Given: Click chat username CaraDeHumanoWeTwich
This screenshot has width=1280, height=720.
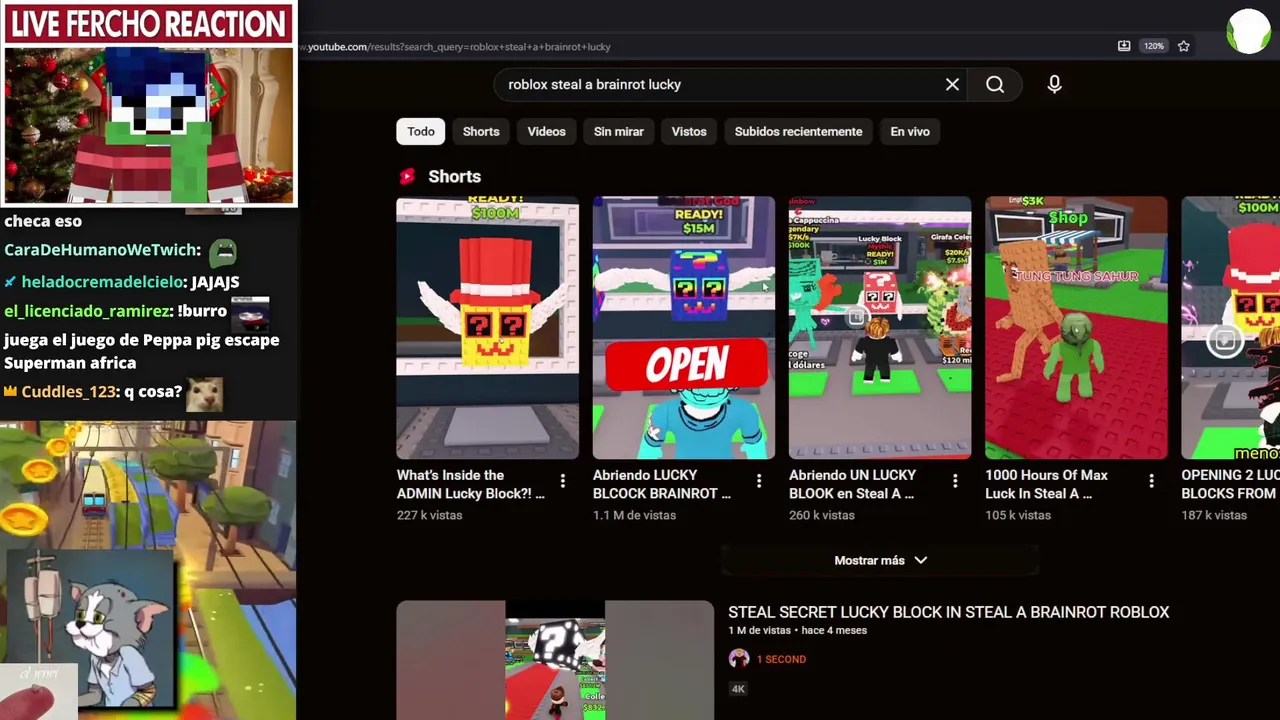Looking at the screenshot, I should point(102,250).
